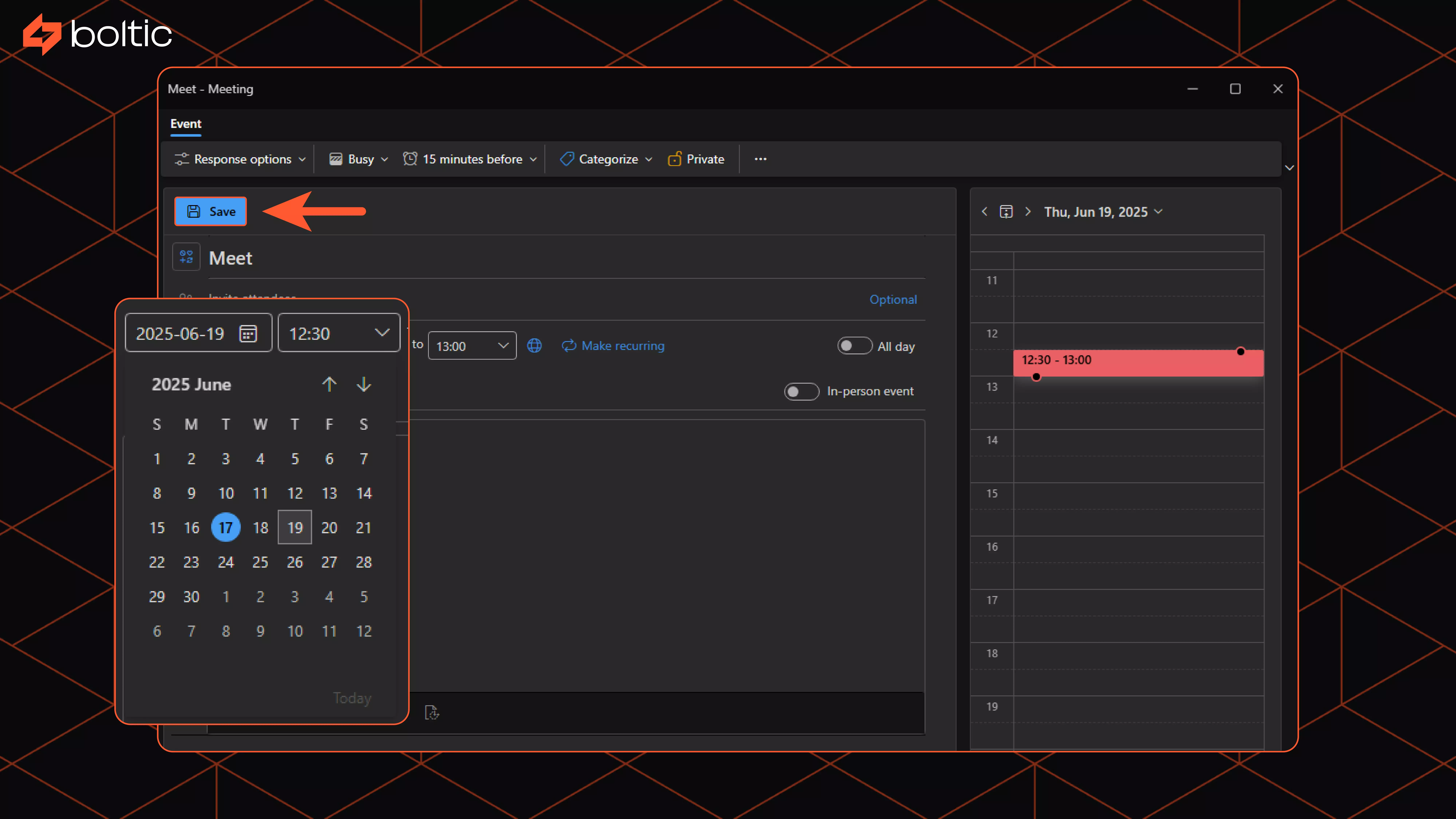
Task: Open the more options ellipsis menu
Action: coord(760,159)
